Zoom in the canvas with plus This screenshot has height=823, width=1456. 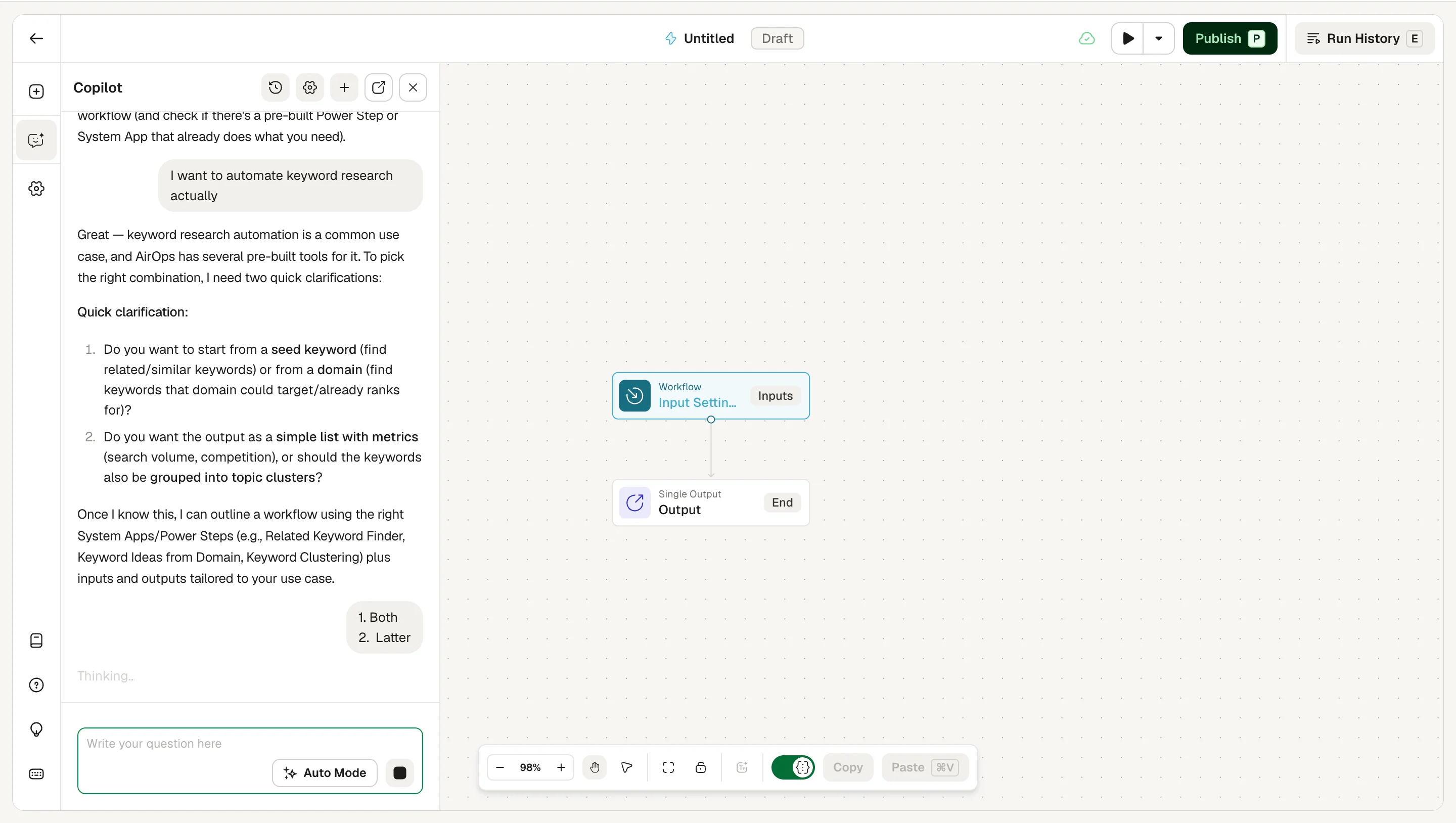[561, 767]
